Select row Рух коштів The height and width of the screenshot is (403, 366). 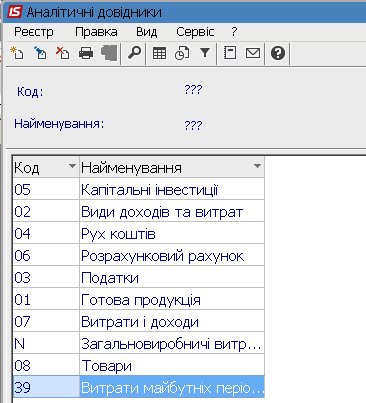139,234
